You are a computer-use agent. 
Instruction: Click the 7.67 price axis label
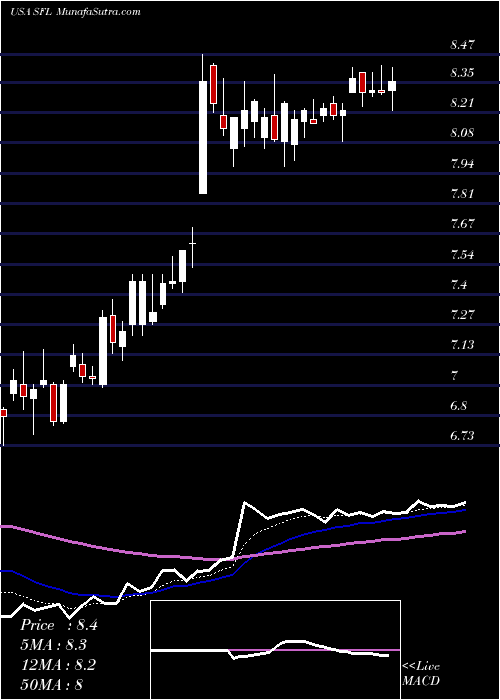click(463, 224)
